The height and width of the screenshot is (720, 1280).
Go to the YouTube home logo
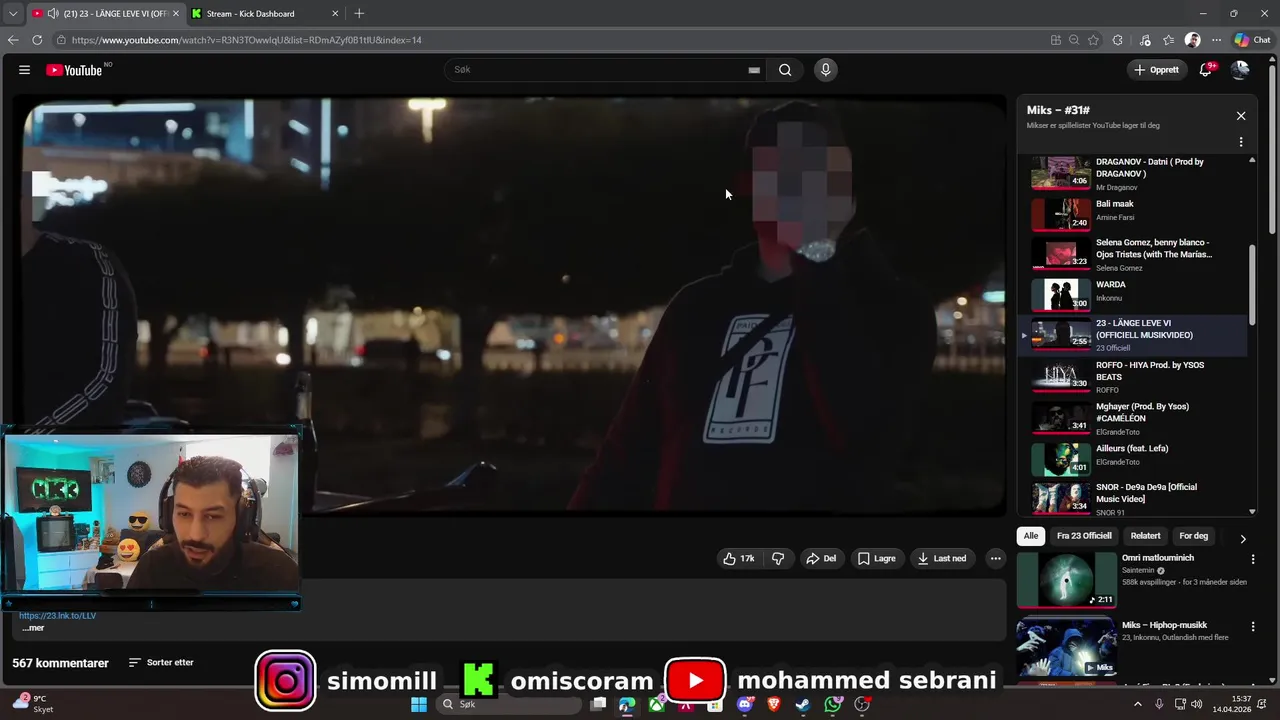point(75,70)
